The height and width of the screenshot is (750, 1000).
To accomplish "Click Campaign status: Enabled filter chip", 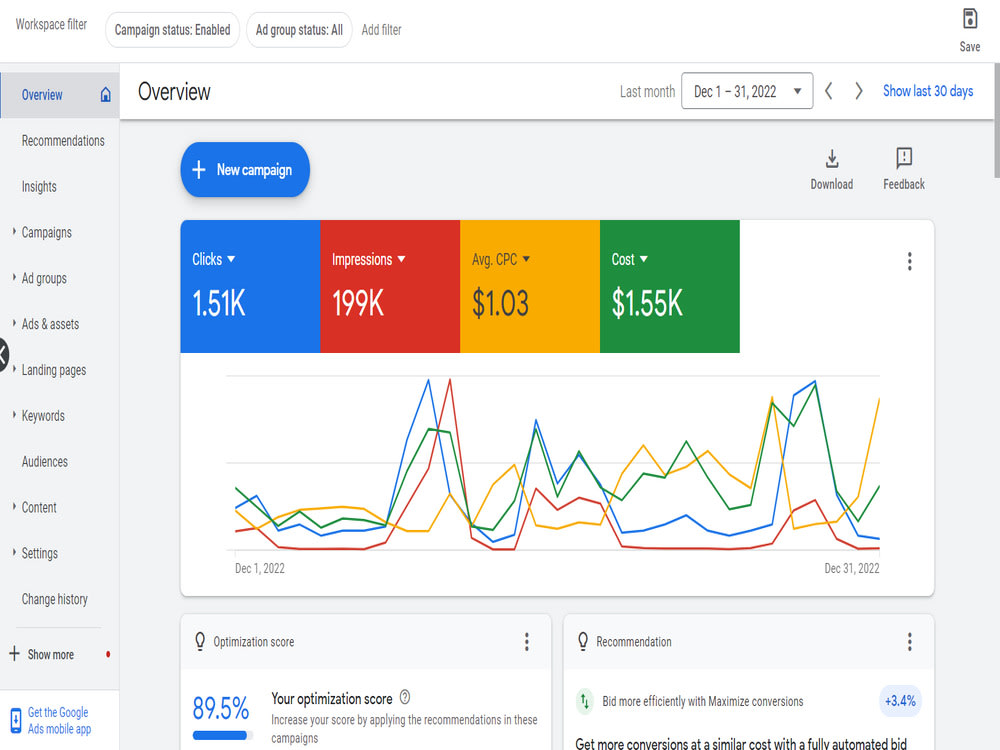I will pyautogui.click(x=172, y=30).
